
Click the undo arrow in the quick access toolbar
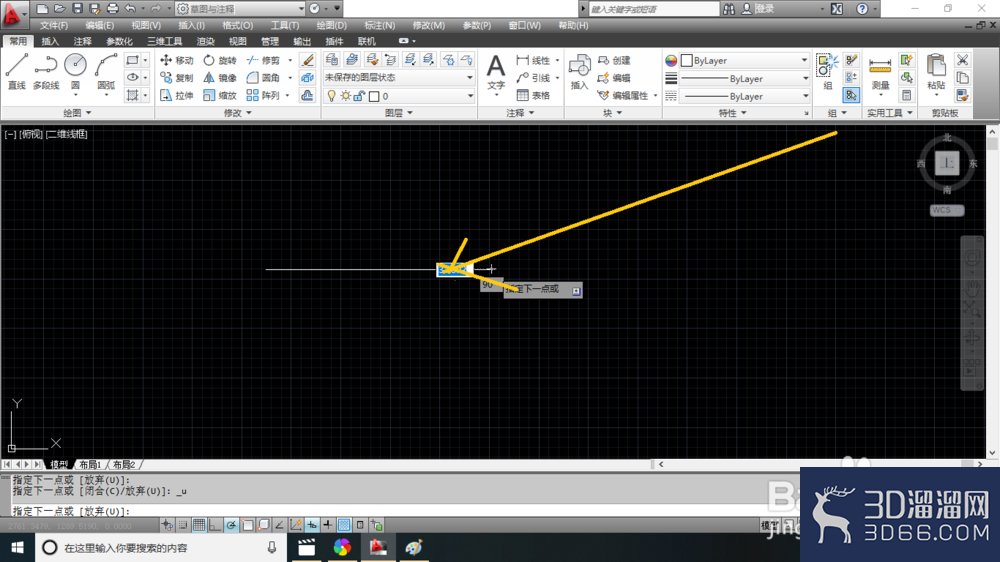coord(130,9)
